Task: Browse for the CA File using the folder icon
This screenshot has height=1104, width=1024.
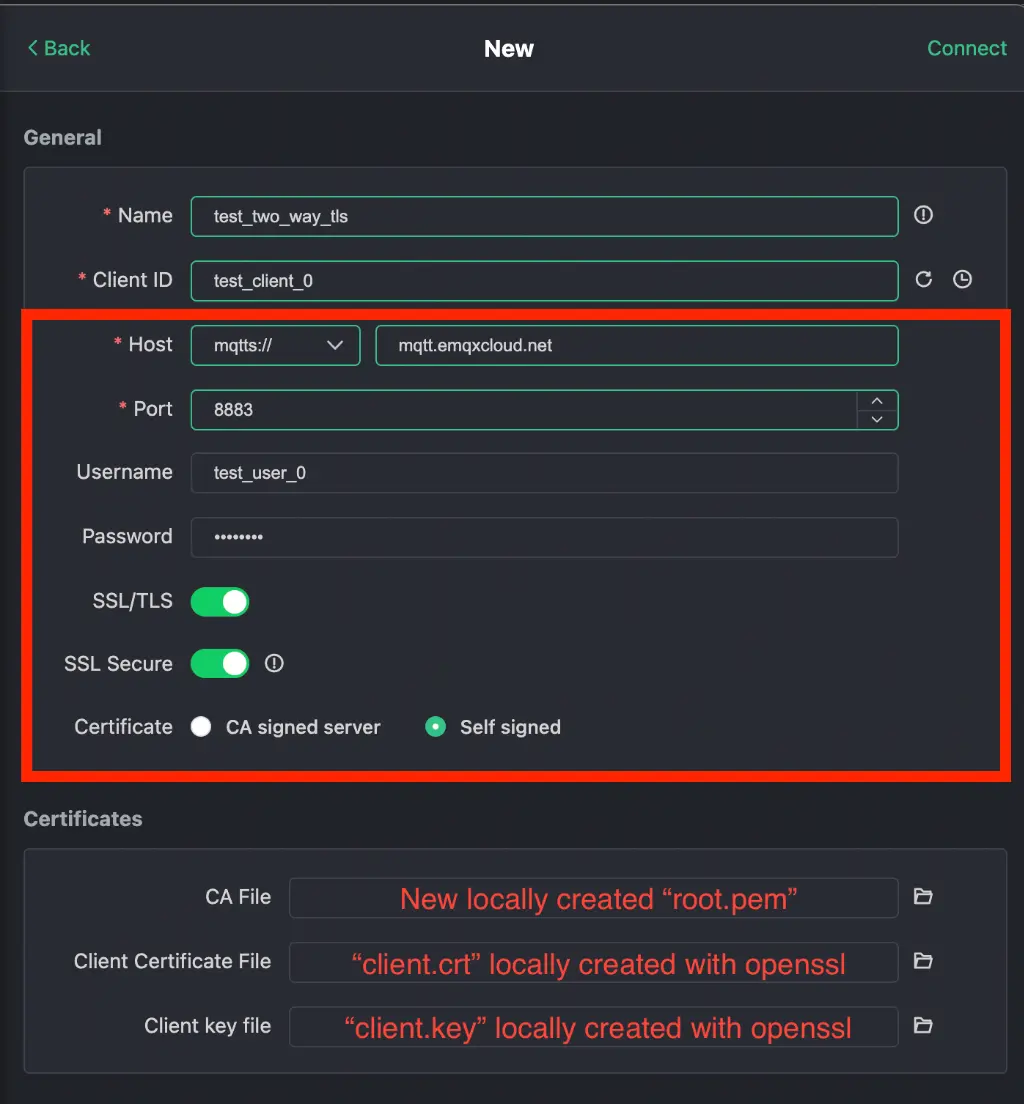Action: 922,897
